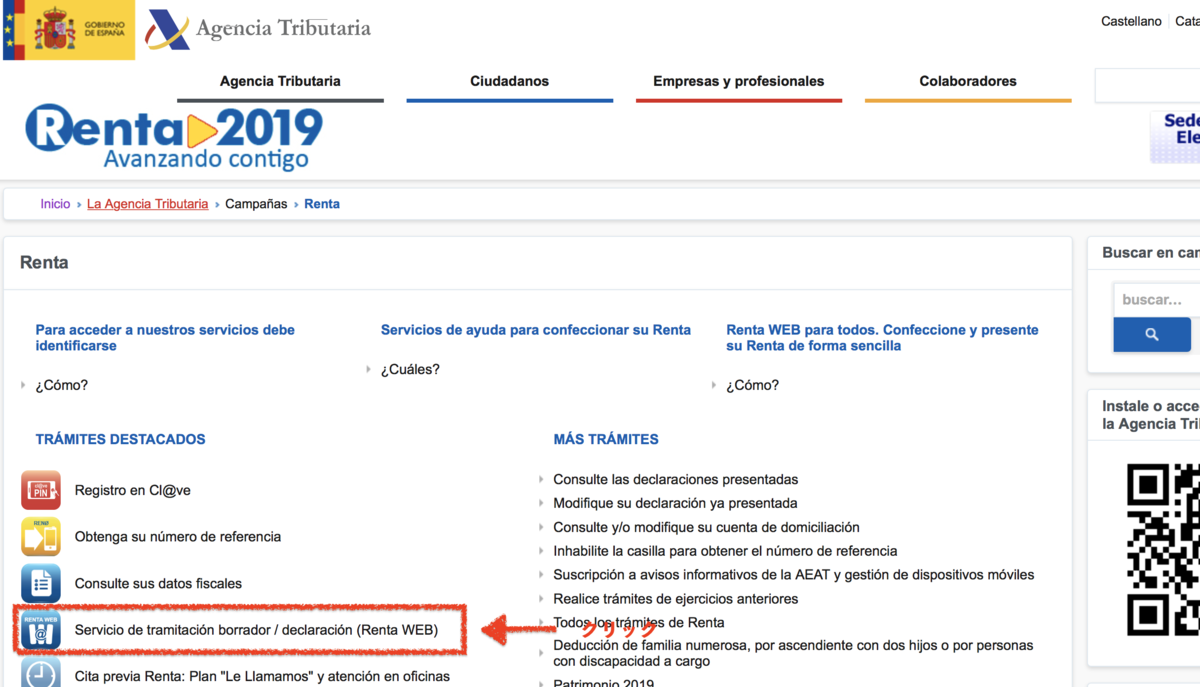This screenshot has width=1200, height=687.
Task: Click the blue search magnifier button
Action: click(1152, 334)
